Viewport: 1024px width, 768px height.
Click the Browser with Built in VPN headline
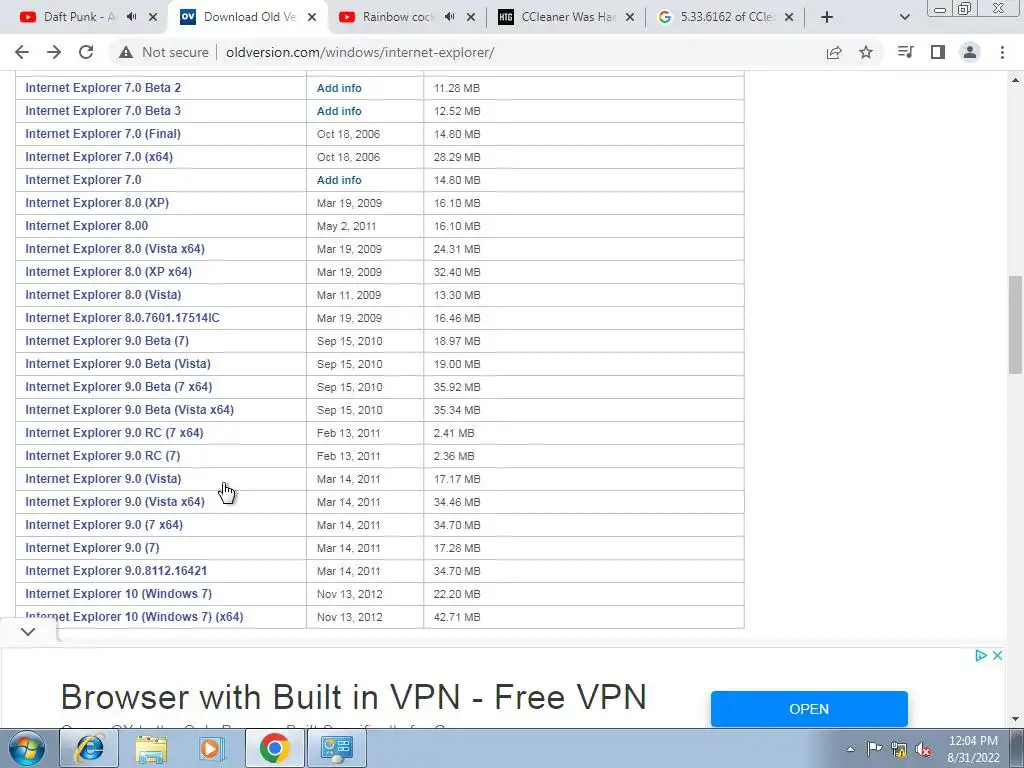(x=353, y=697)
